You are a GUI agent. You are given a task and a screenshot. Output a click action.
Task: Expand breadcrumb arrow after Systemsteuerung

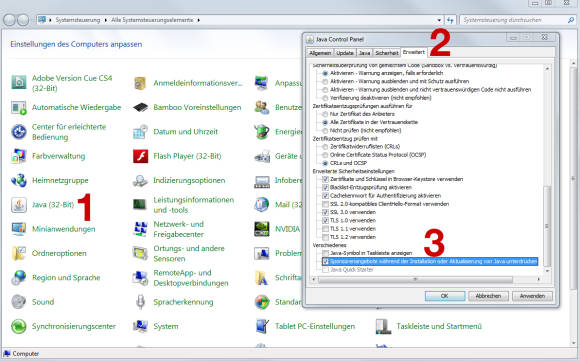click(x=105, y=20)
